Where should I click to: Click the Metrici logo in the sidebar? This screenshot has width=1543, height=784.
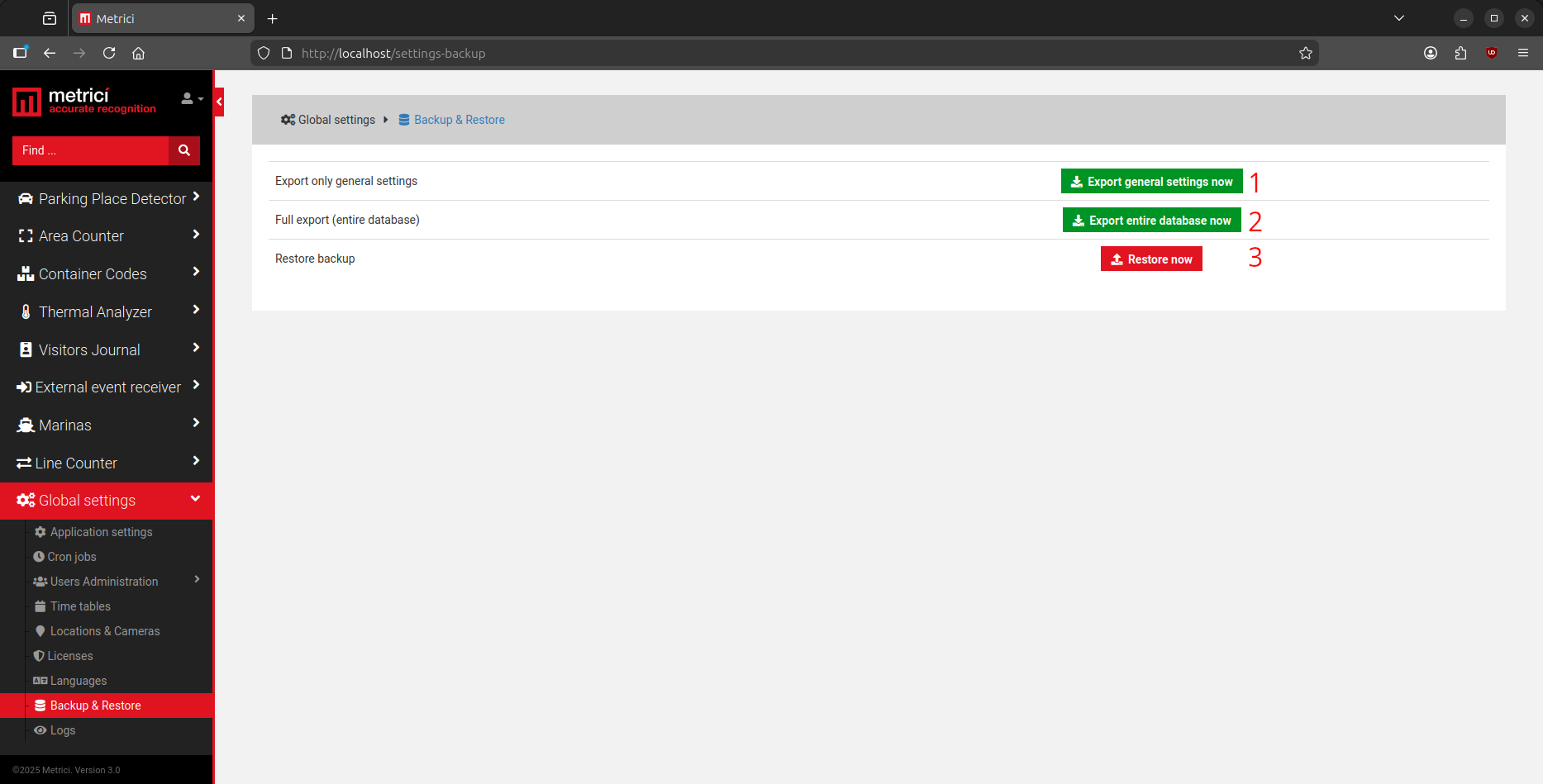pos(84,102)
